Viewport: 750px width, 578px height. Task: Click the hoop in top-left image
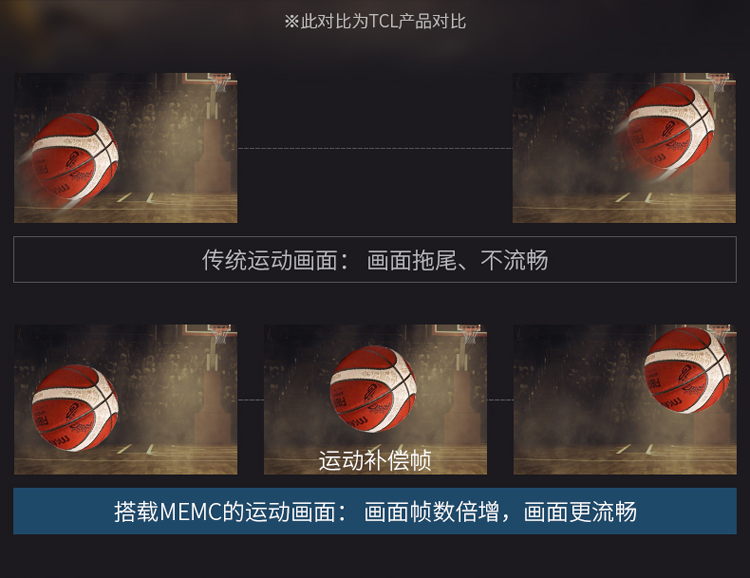click(221, 82)
